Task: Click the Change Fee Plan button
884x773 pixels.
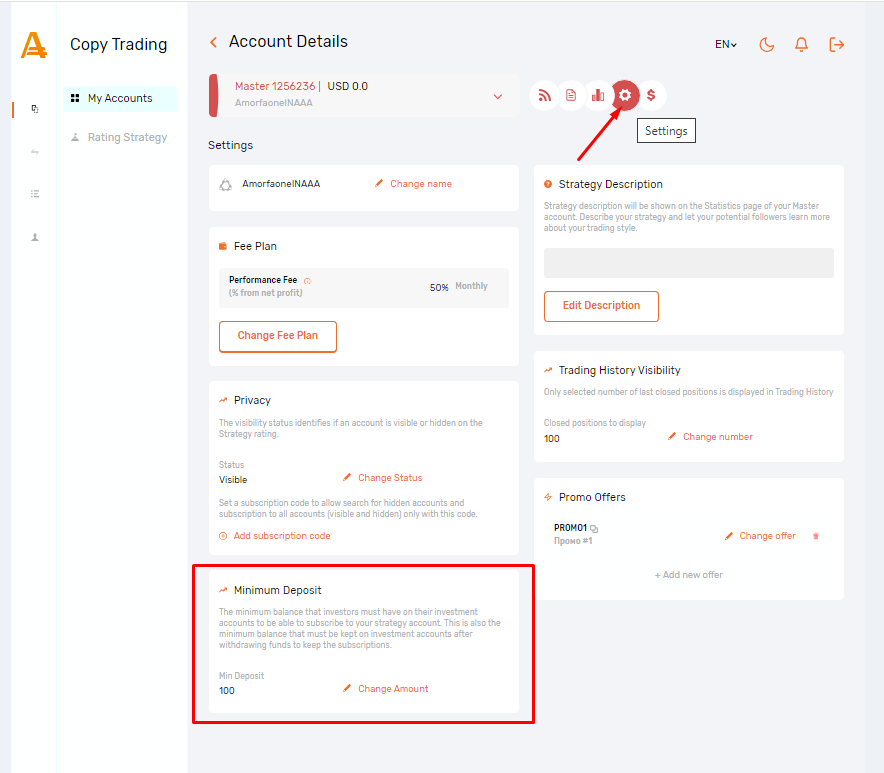Action: [x=278, y=336]
